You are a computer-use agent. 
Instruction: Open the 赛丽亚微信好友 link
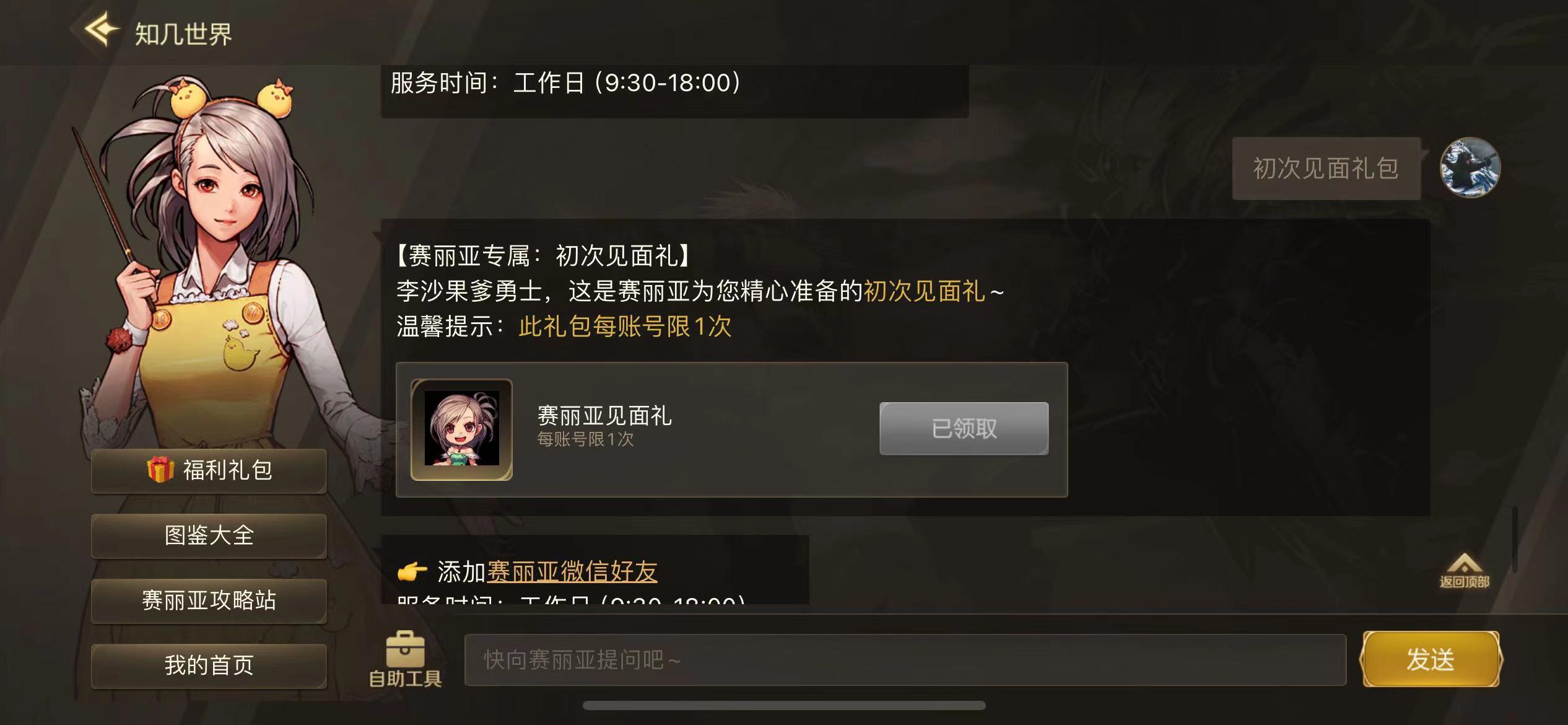572,571
